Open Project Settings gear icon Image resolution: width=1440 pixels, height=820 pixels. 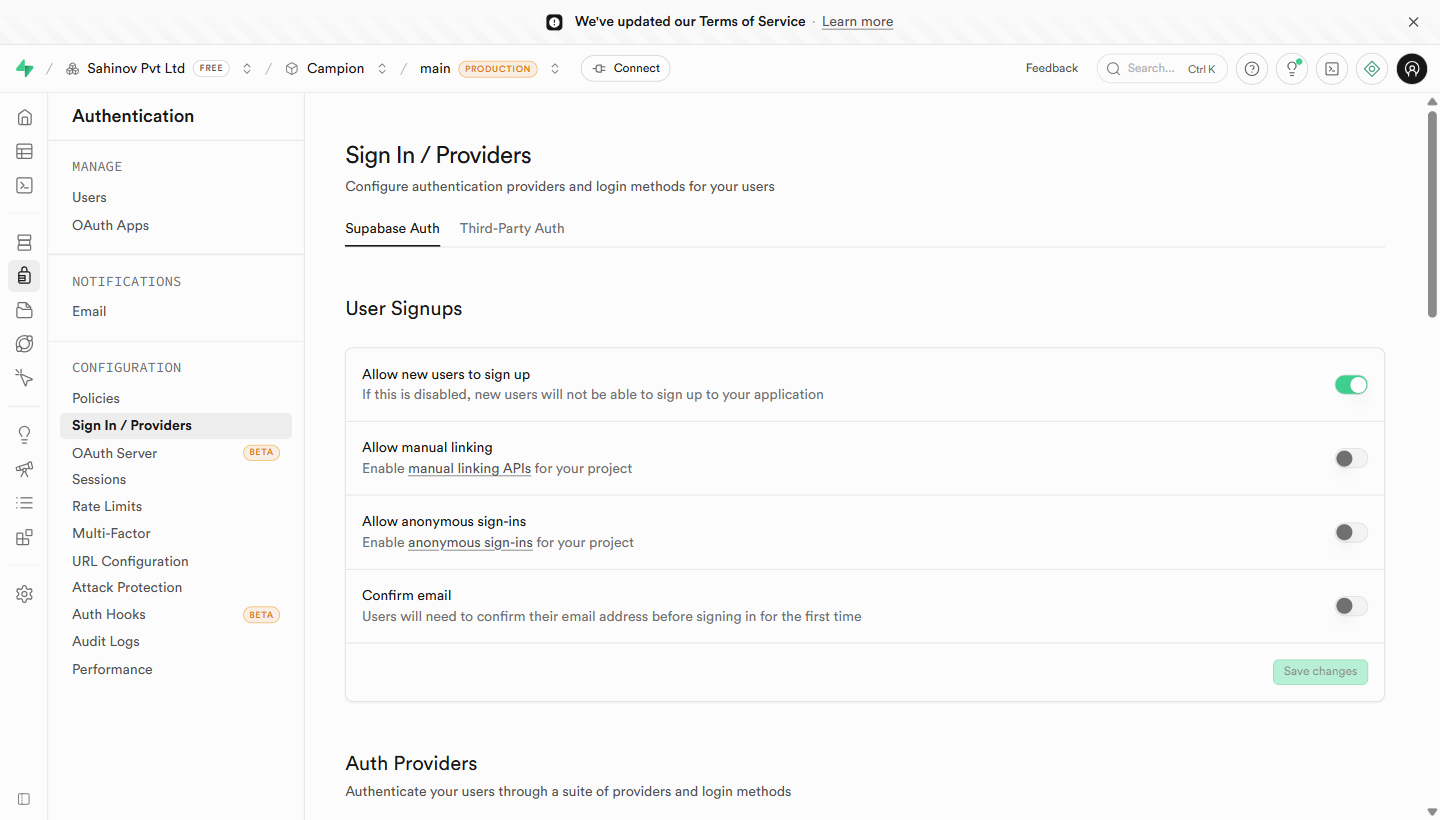tap(24, 594)
